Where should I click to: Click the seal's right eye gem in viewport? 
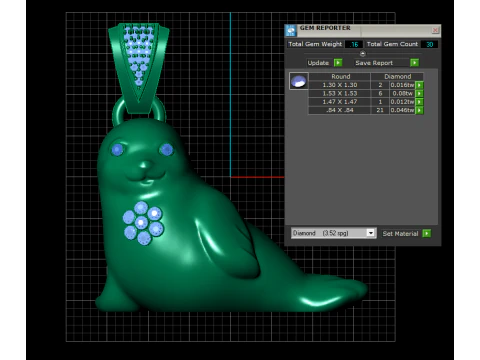pos(166,150)
